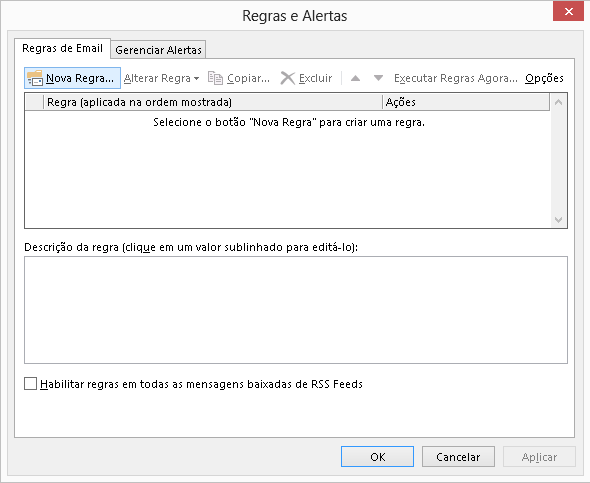Click the rules list scrollbar down arrow
590x483 pixels.
tap(558, 220)
